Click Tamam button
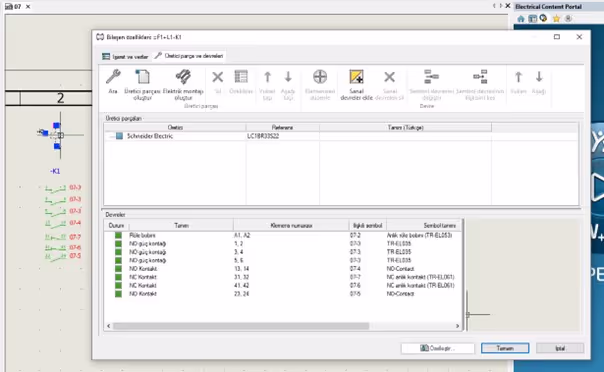The width and height of the screenshot is (604, 372). [x=505, y=348]
